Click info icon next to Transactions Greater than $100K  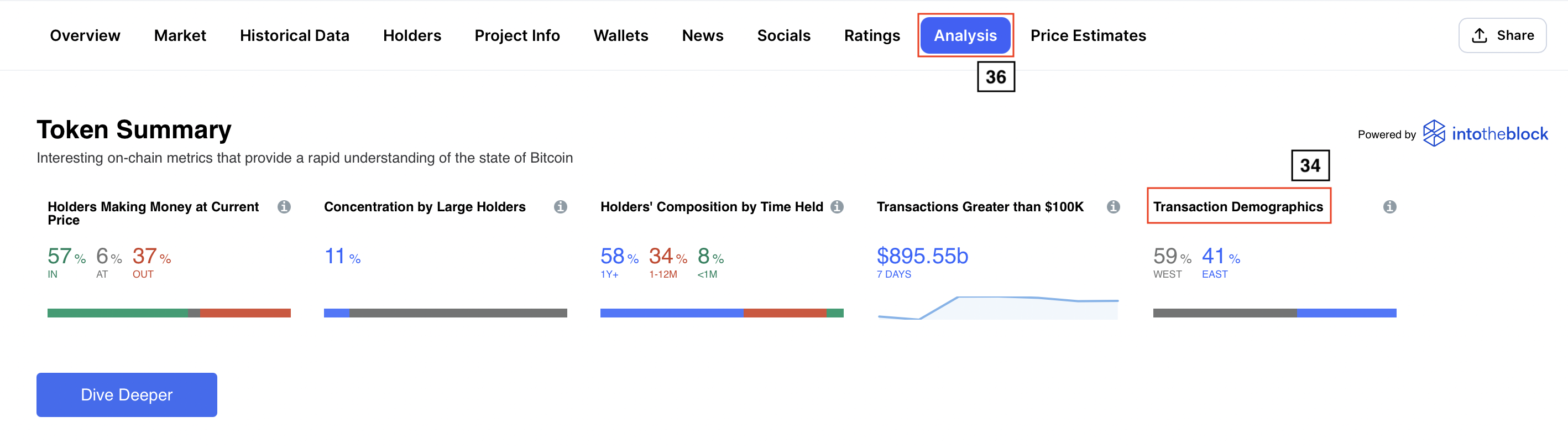click(x=1114, y=207)
